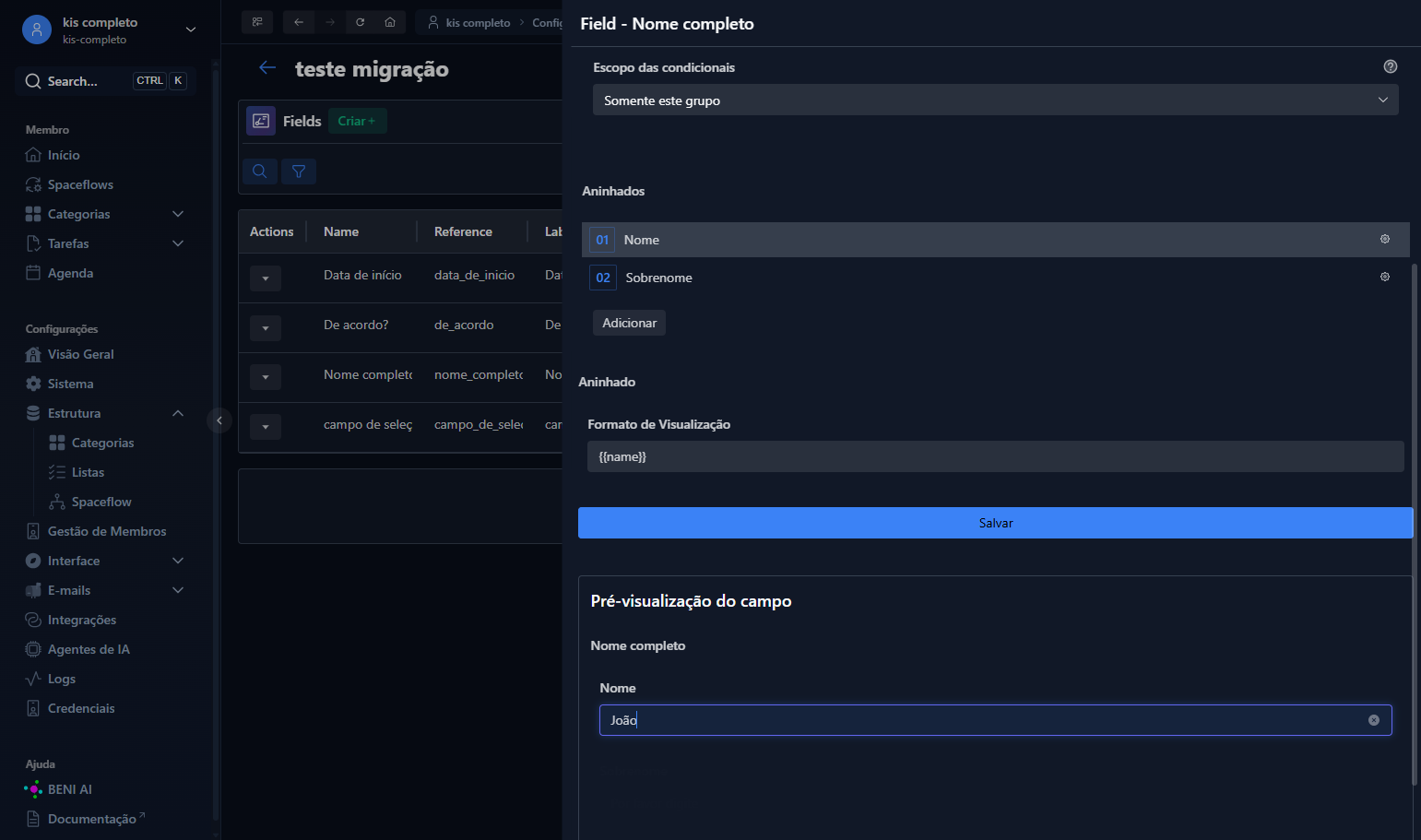This screenshot has height=840, width=1421.
Task: Click the help icon beside Escopo das condicionais
Action: tap(1391, 66)
